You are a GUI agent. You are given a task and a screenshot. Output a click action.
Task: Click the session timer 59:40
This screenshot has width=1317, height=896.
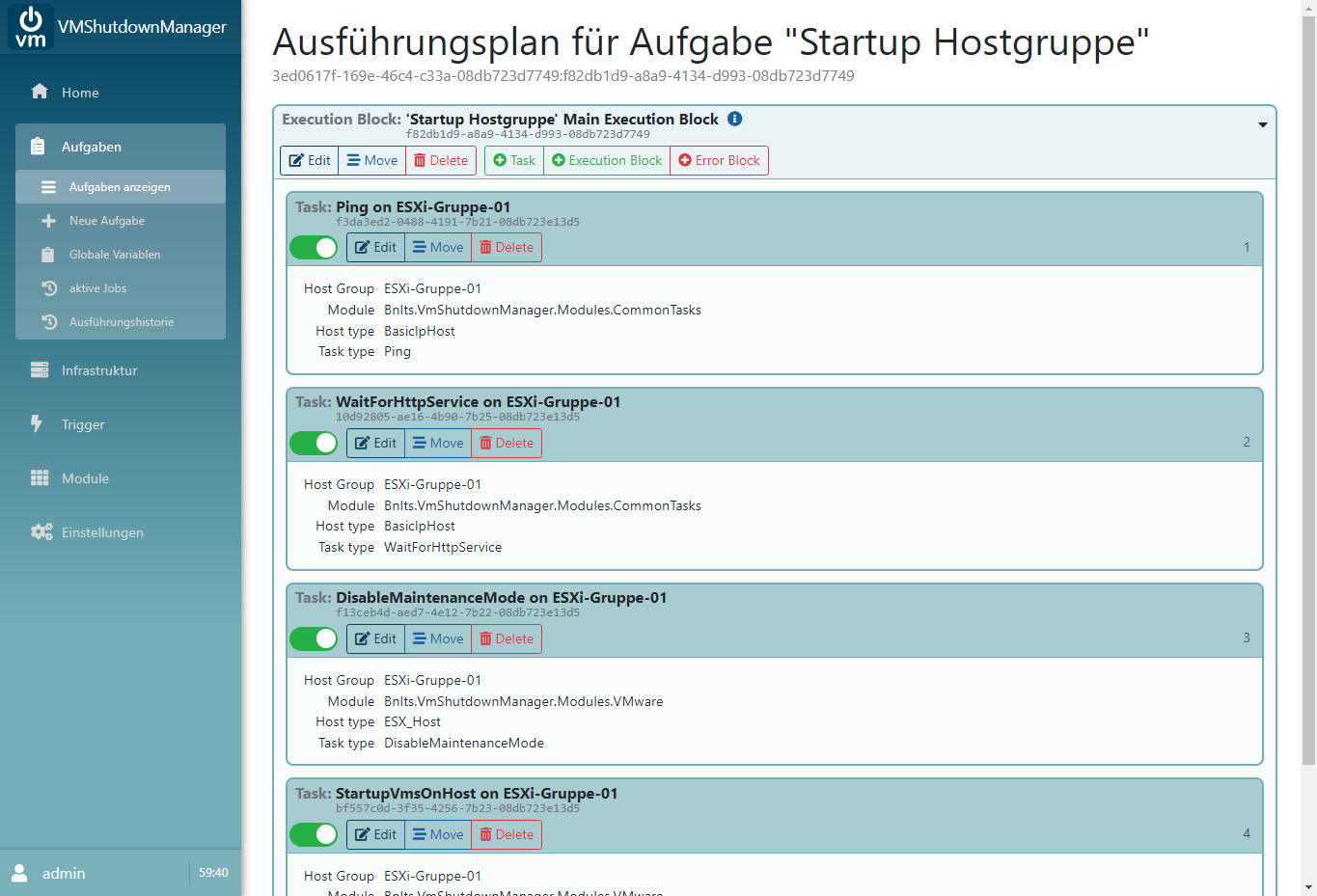[x=213, y=873]
